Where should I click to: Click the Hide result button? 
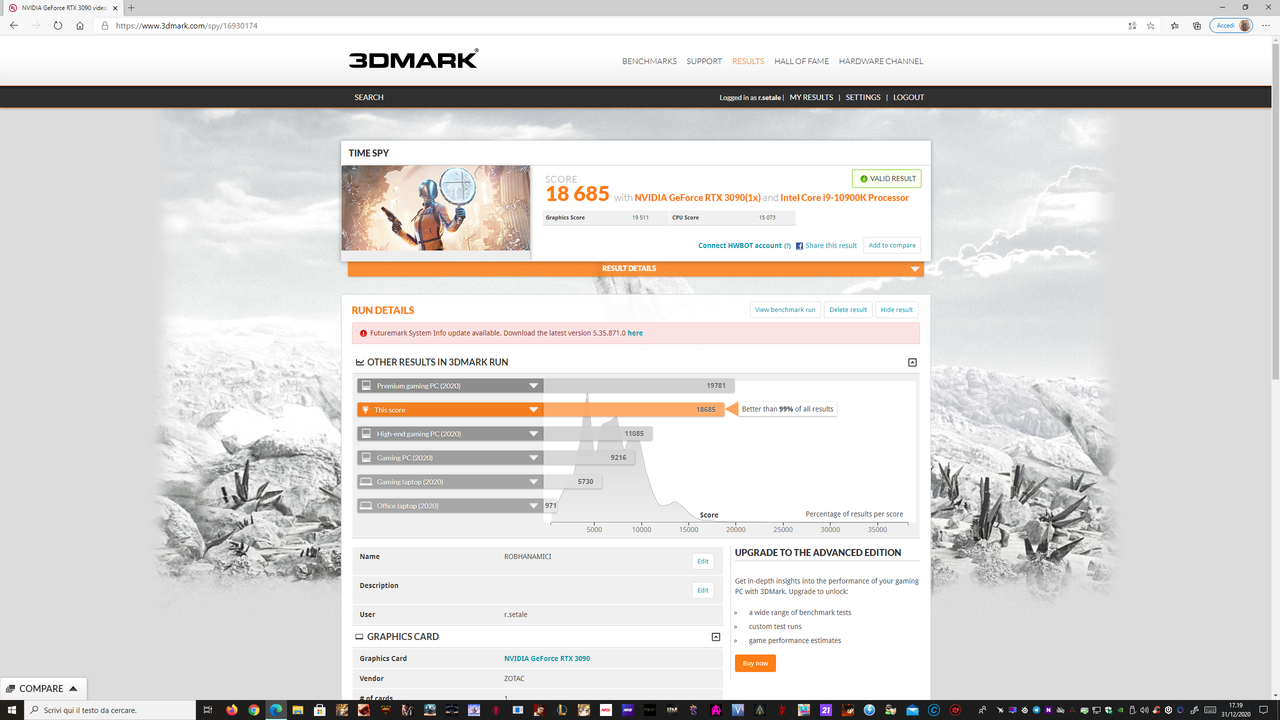click(896, 309)
